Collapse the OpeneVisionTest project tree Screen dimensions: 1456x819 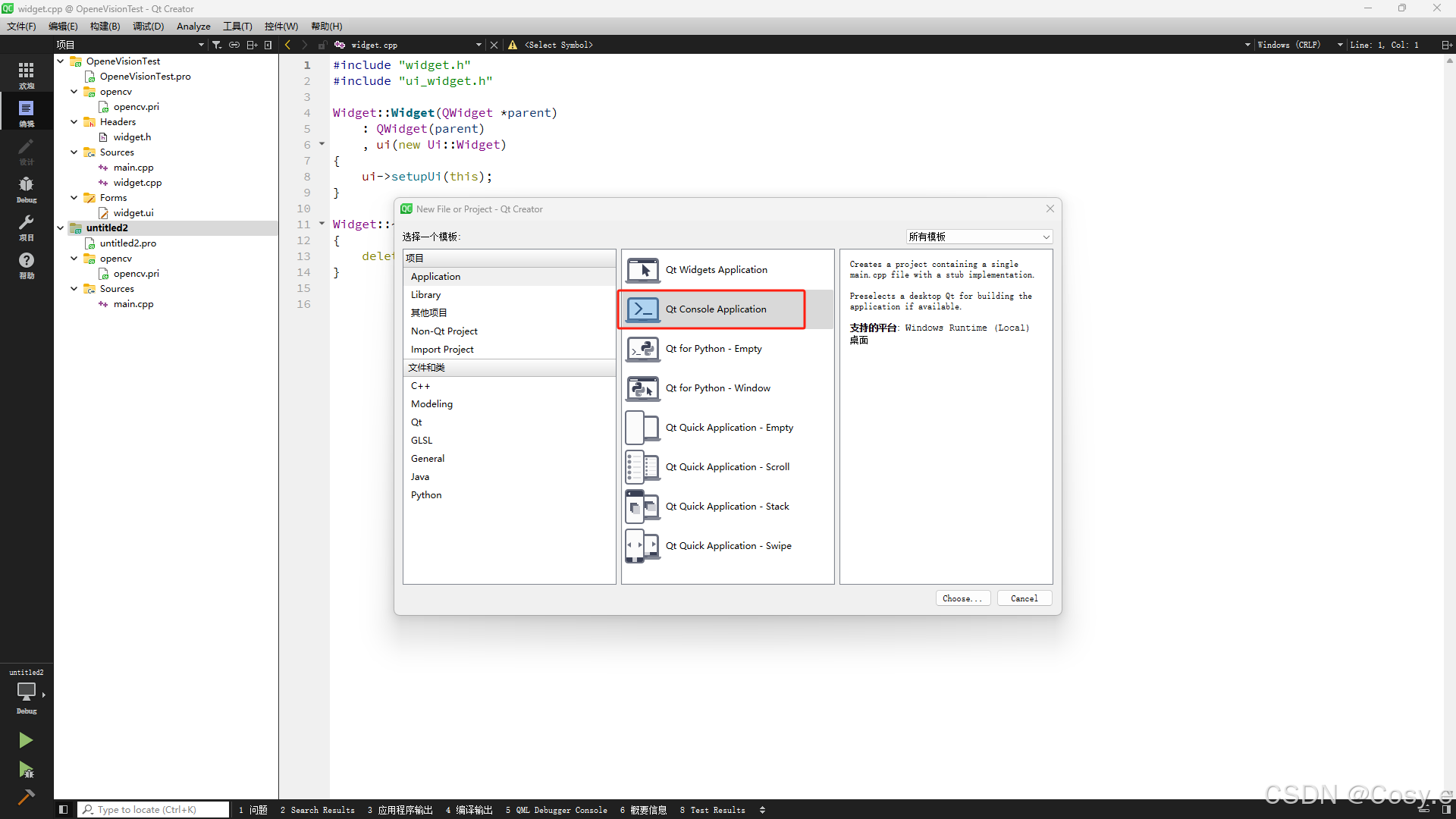tap(61, 61)
